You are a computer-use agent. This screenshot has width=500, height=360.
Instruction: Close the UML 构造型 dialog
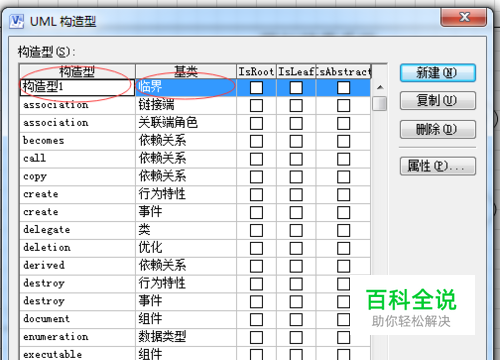[464, 17]
